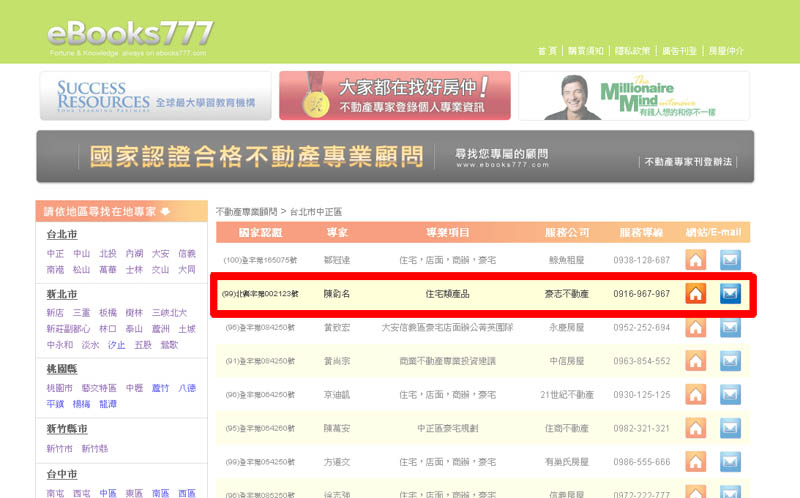
Task: Go to 首頁 in top navigation
Action: (x=547, y=51)
